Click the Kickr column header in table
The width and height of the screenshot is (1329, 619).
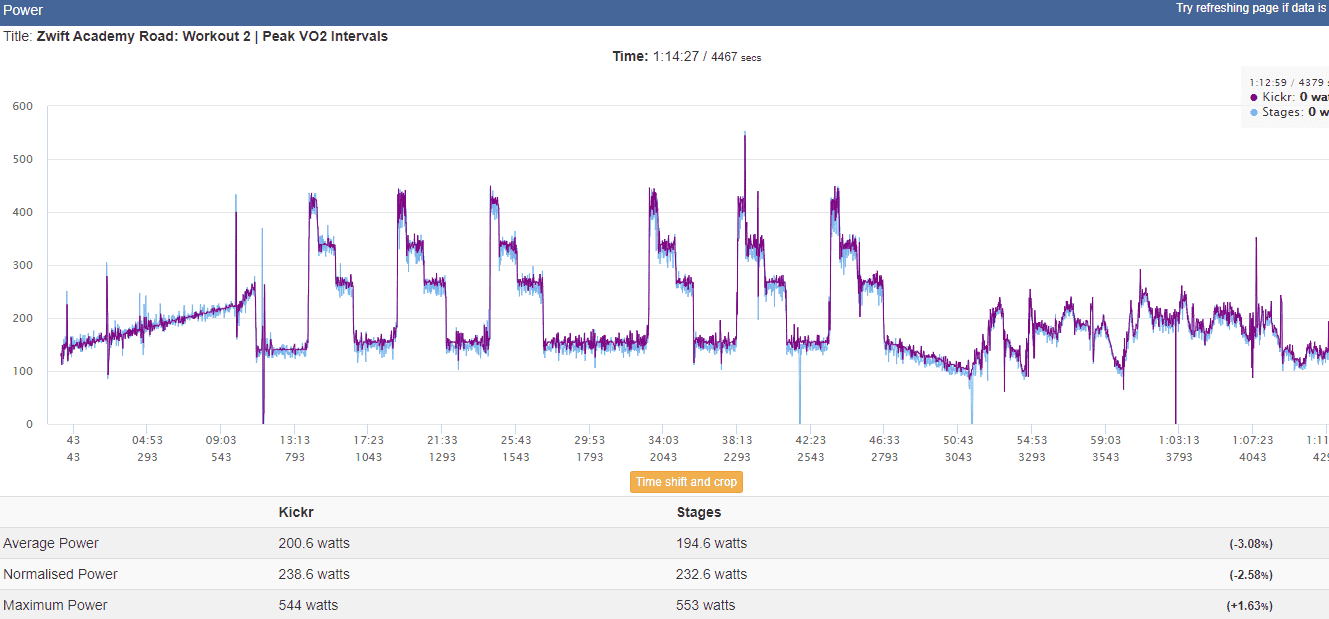click(x=296, y=513)
